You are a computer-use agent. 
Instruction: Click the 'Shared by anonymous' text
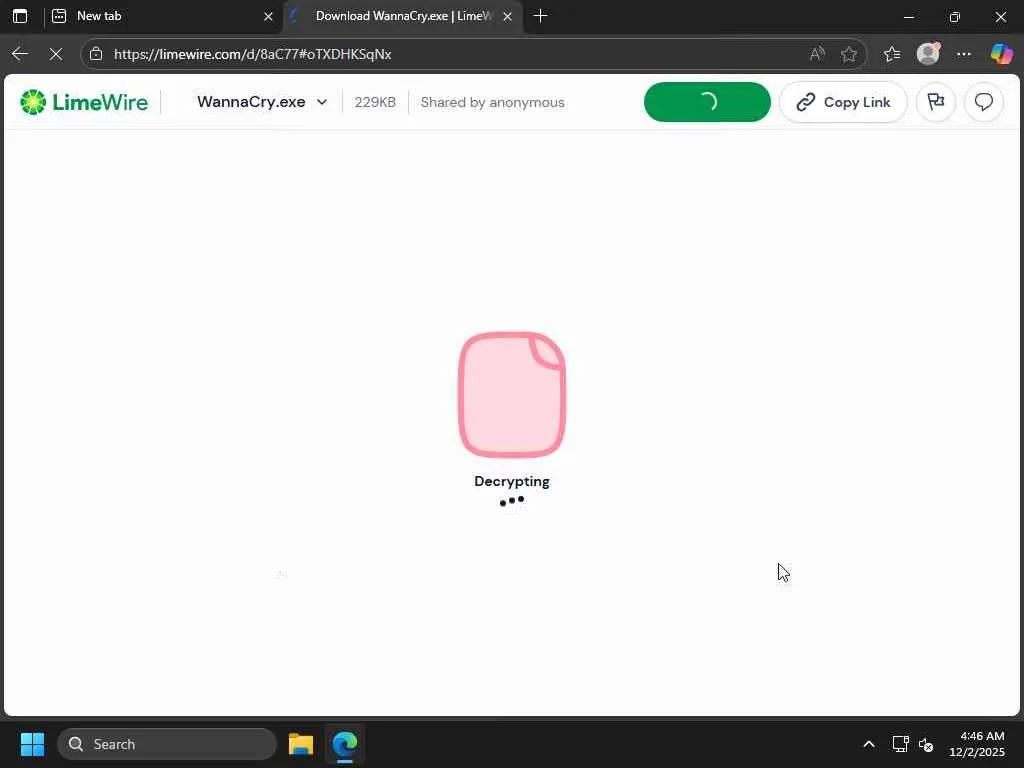[x=492, y=103]
